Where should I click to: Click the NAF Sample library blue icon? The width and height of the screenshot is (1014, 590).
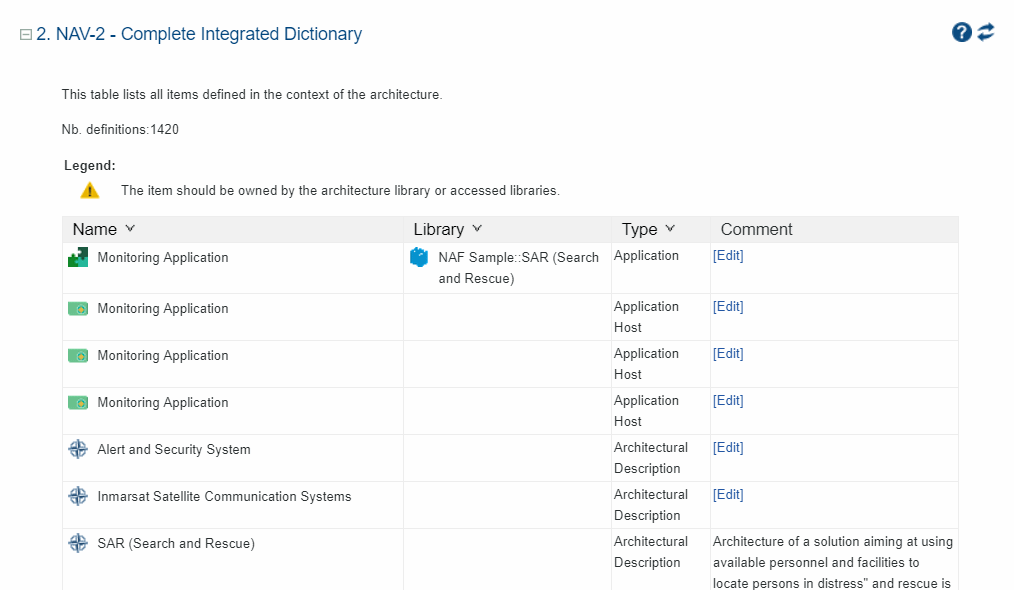point(420,258)
